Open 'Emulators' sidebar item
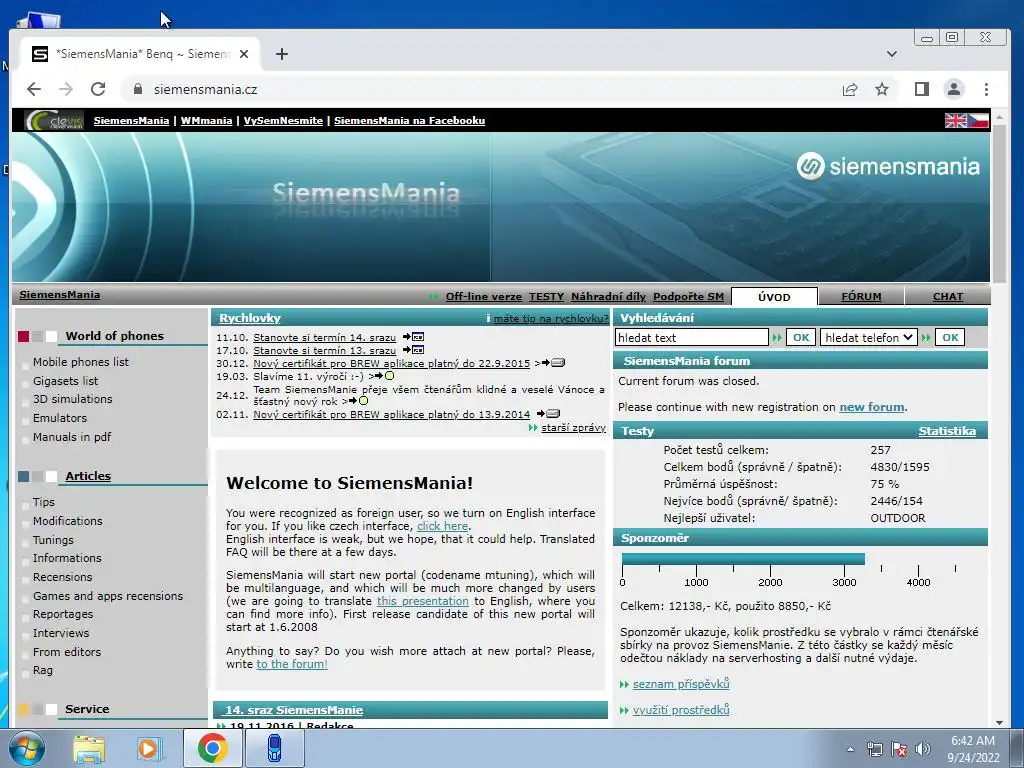 coord(59,418)
